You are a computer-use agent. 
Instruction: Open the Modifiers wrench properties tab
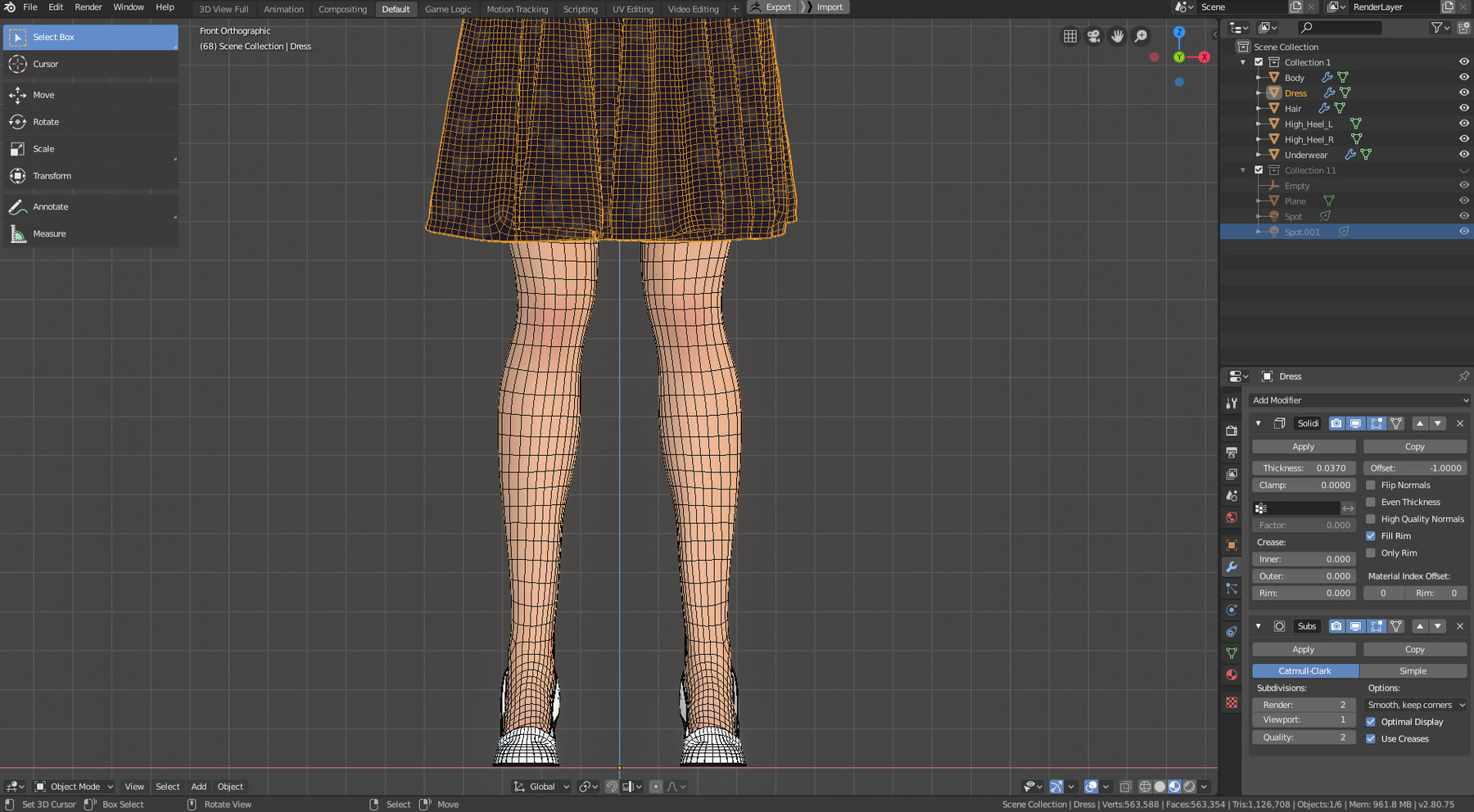[x=1232, y=566]
